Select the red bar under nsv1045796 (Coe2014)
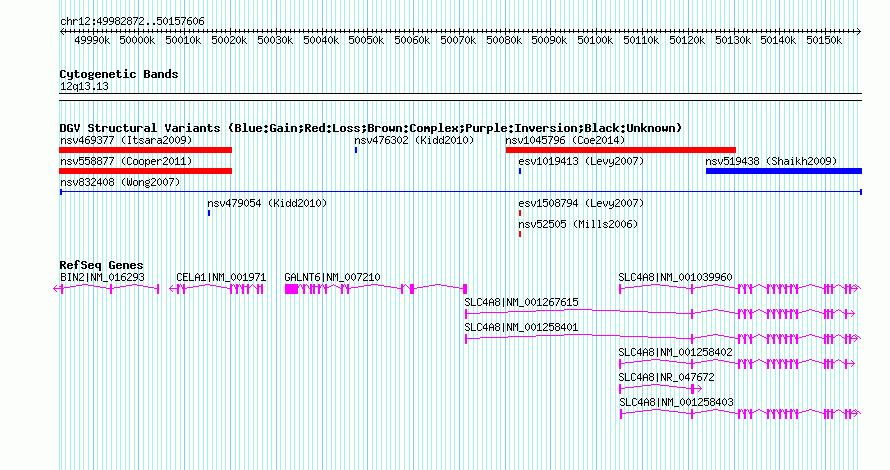This screenshot has height=470, width=890. click(x=621, y=150)
